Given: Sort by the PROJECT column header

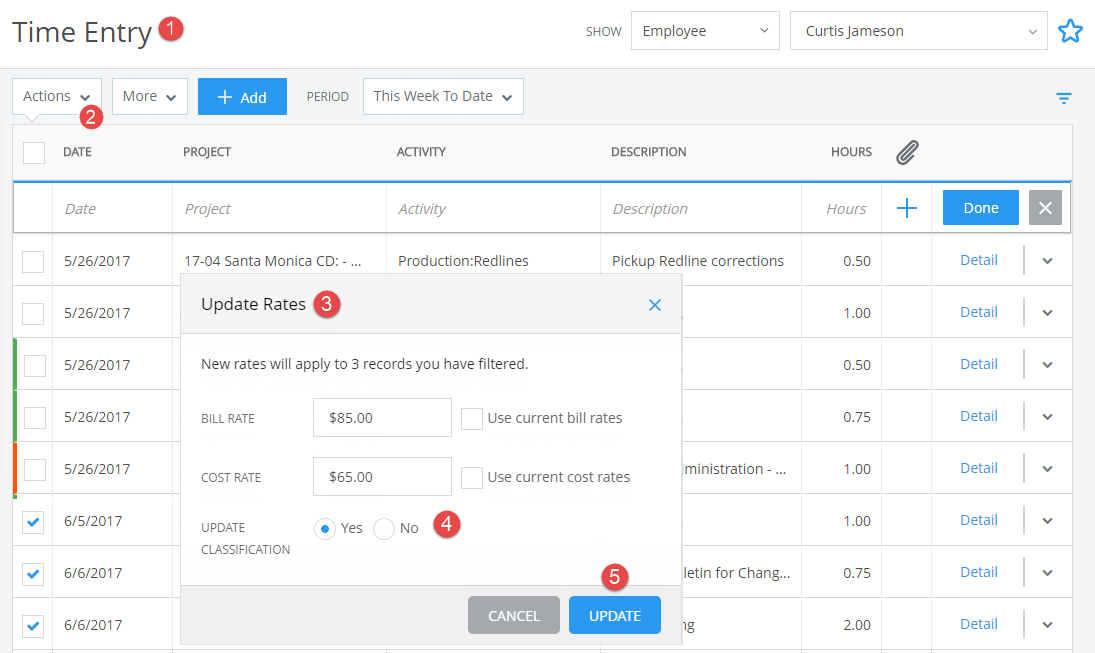Looking at the screenshot, I should 207,152.
